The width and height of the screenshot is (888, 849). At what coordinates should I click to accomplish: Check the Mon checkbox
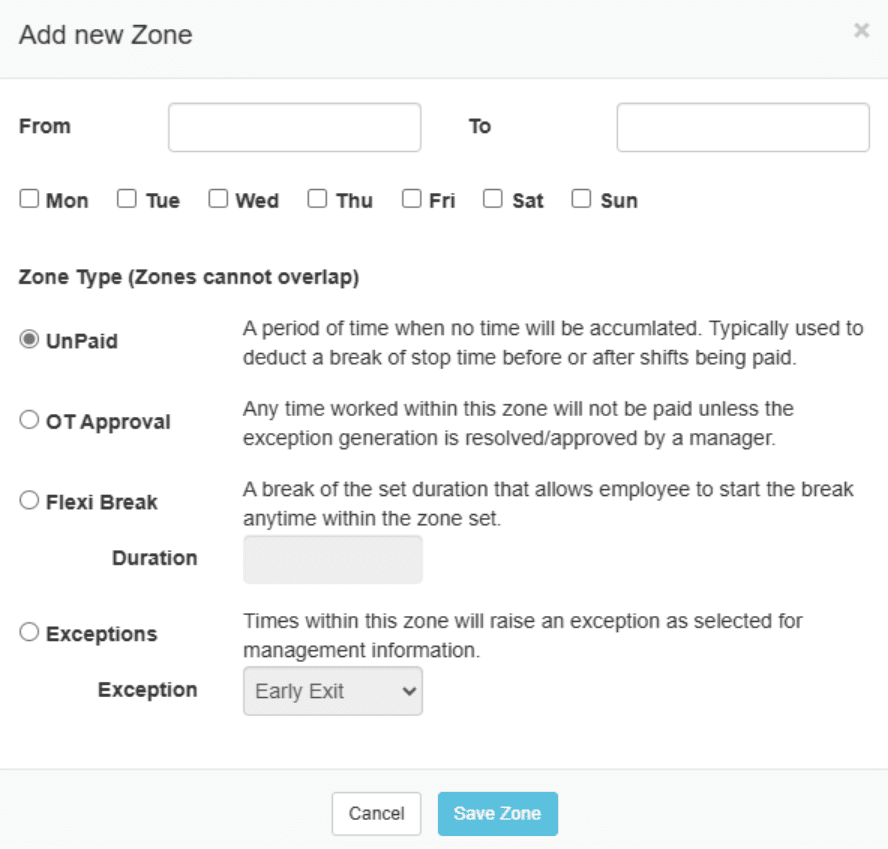[29, 199]
